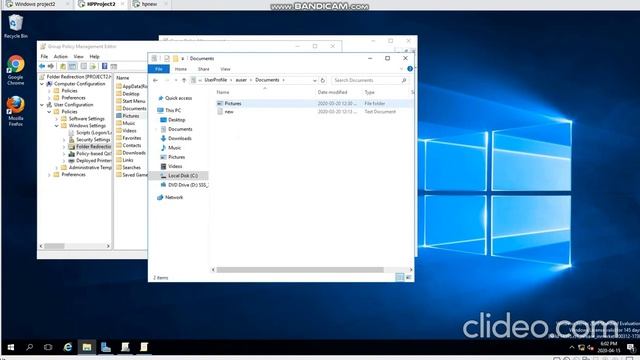Launch Internet Explorer from taskbar

[68, 347]
